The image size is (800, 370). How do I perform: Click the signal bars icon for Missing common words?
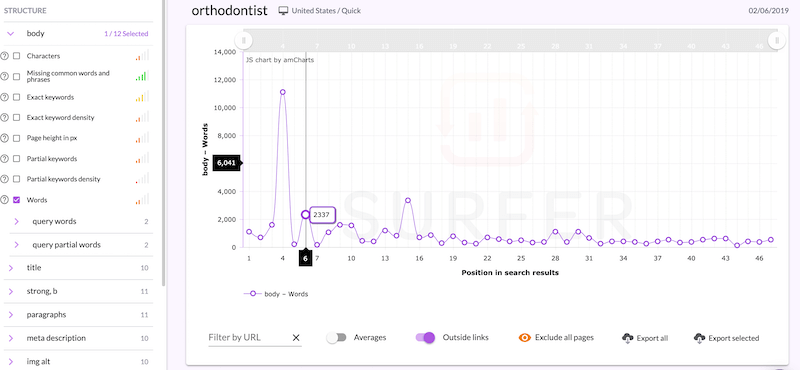point(142,76)
